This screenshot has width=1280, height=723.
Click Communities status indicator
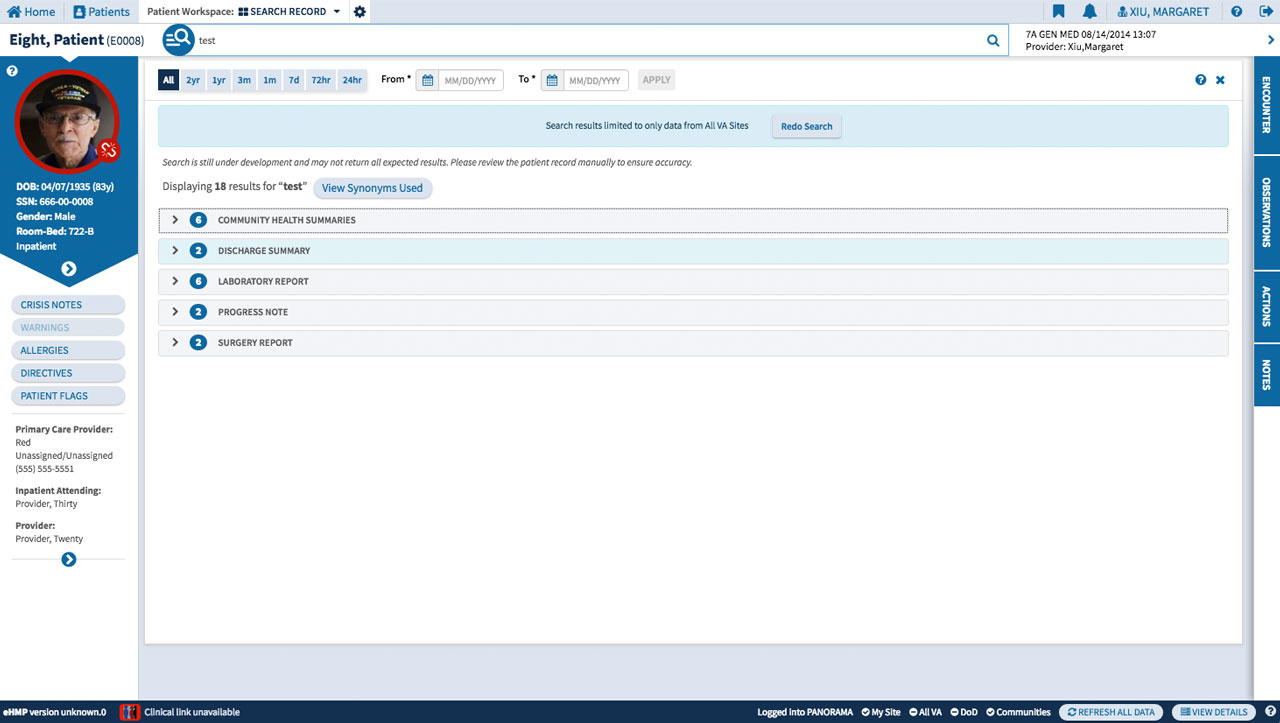[1018, 712]
